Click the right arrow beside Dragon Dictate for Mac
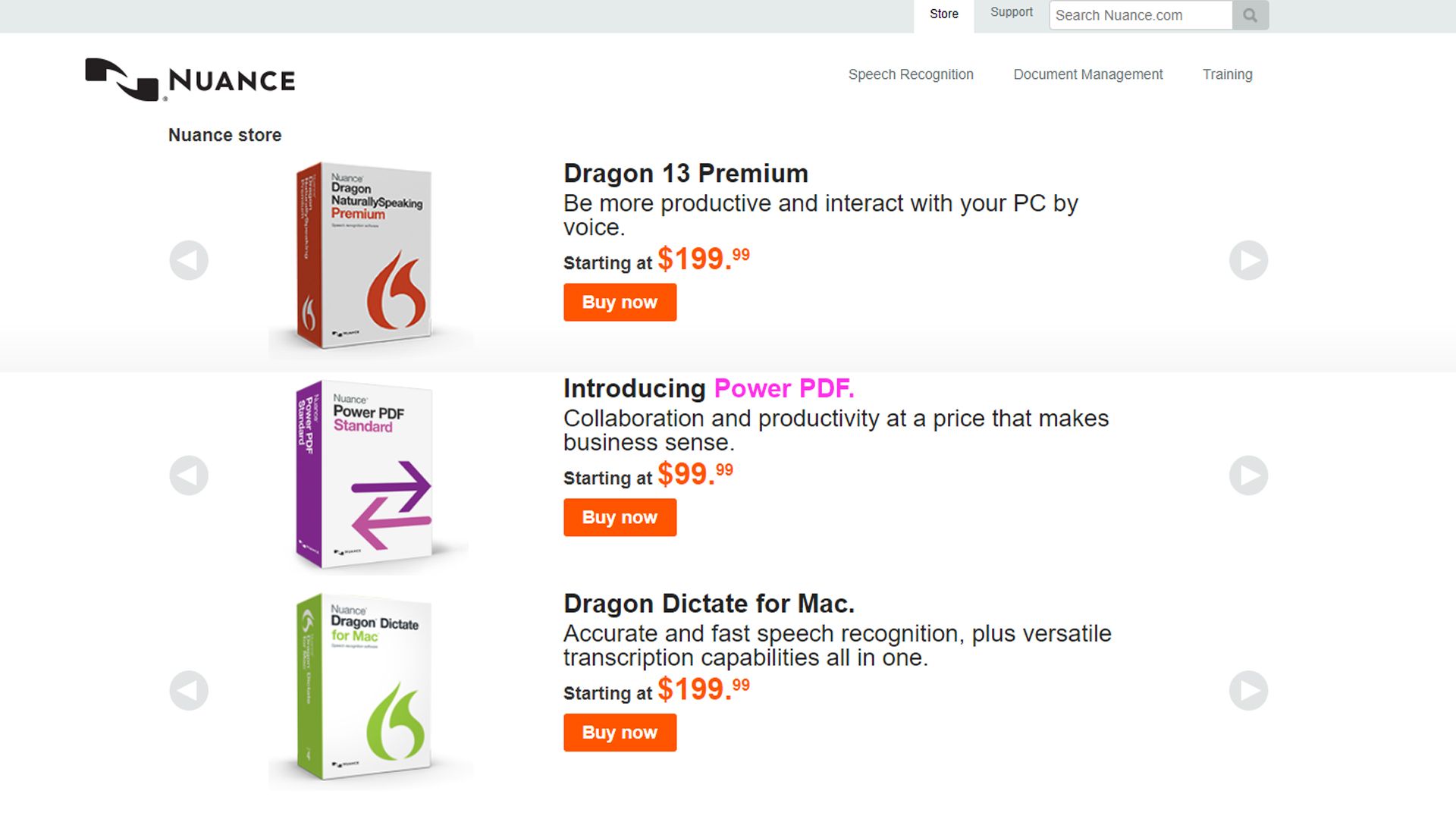Image resolution: width=1456 pixels, height=819 pixels. [x=1248, y=691]
